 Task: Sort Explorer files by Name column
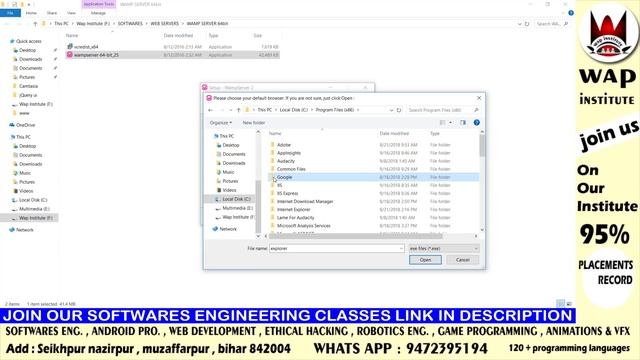(72, 36)
